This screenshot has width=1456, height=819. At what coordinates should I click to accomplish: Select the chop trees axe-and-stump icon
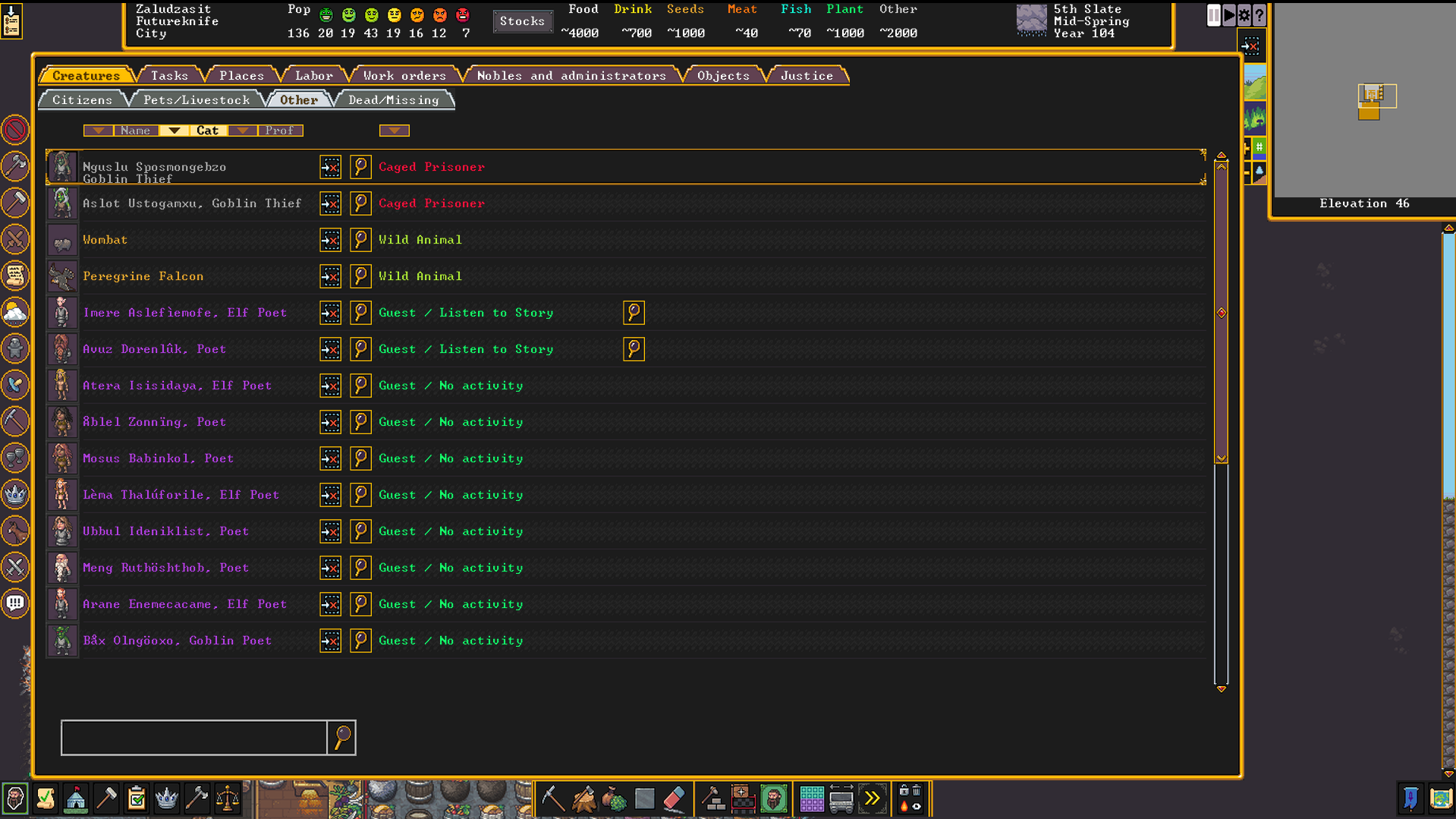583,799
